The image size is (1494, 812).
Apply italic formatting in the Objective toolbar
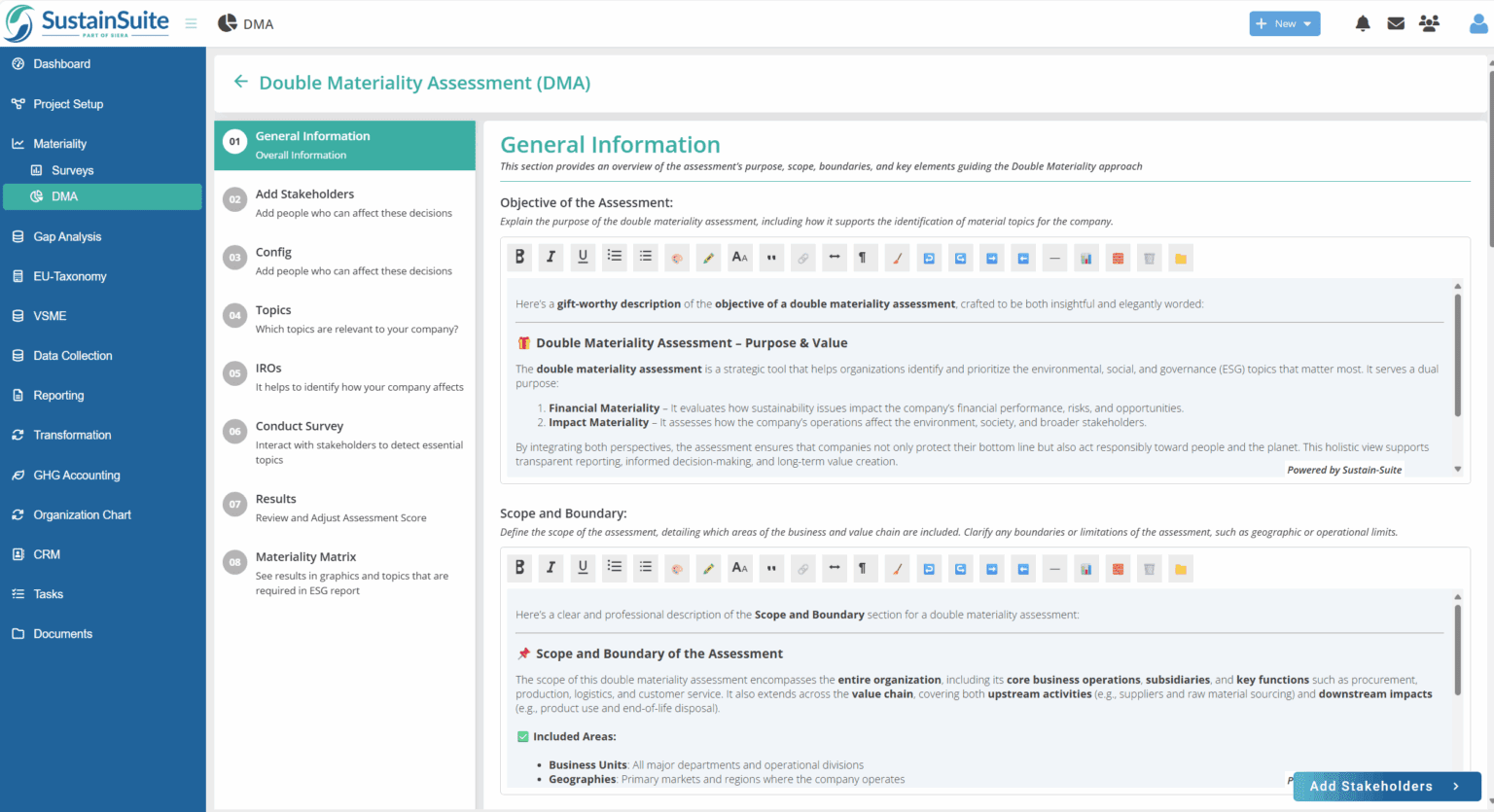coord(551,257)
